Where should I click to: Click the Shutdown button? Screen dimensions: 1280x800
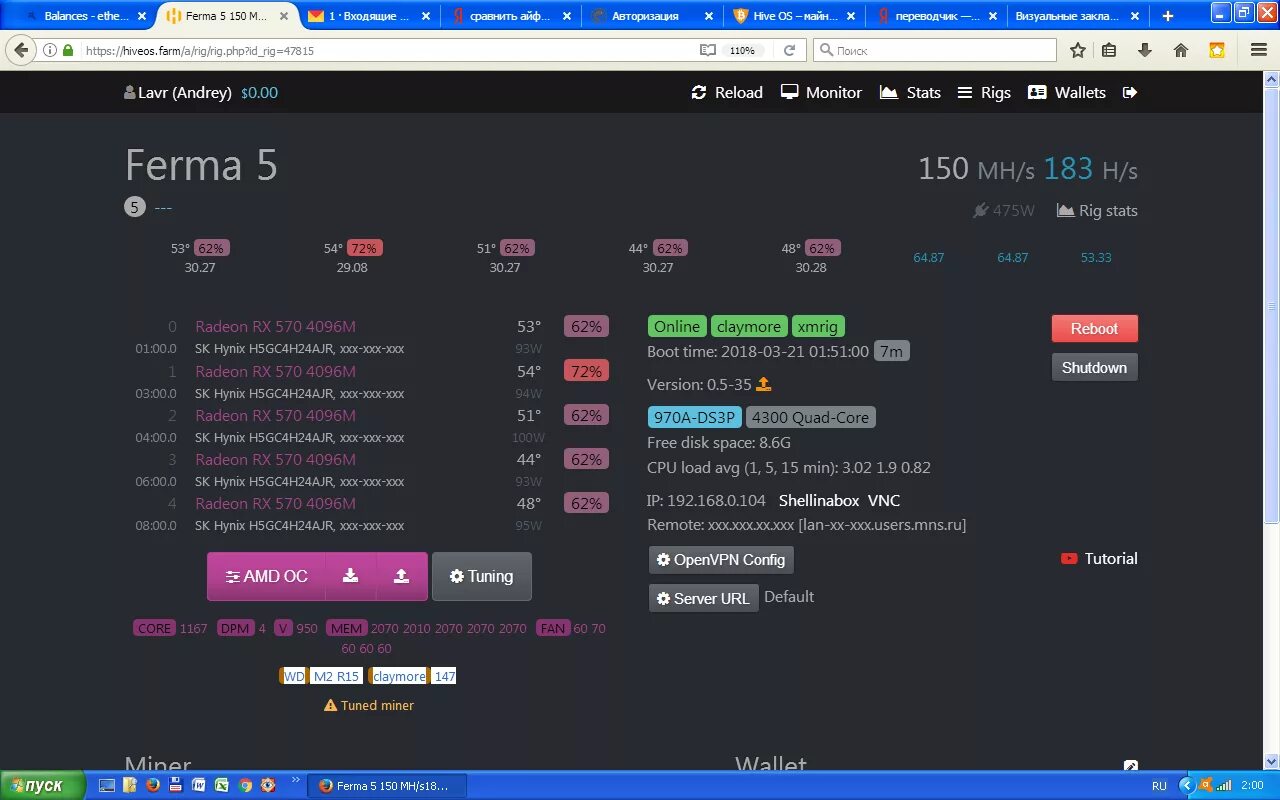1094,367
